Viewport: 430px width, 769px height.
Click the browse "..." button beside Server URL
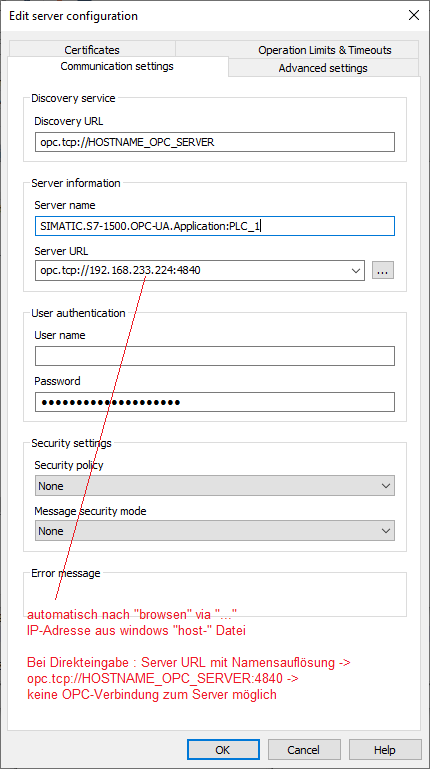(x=383, y=270)
